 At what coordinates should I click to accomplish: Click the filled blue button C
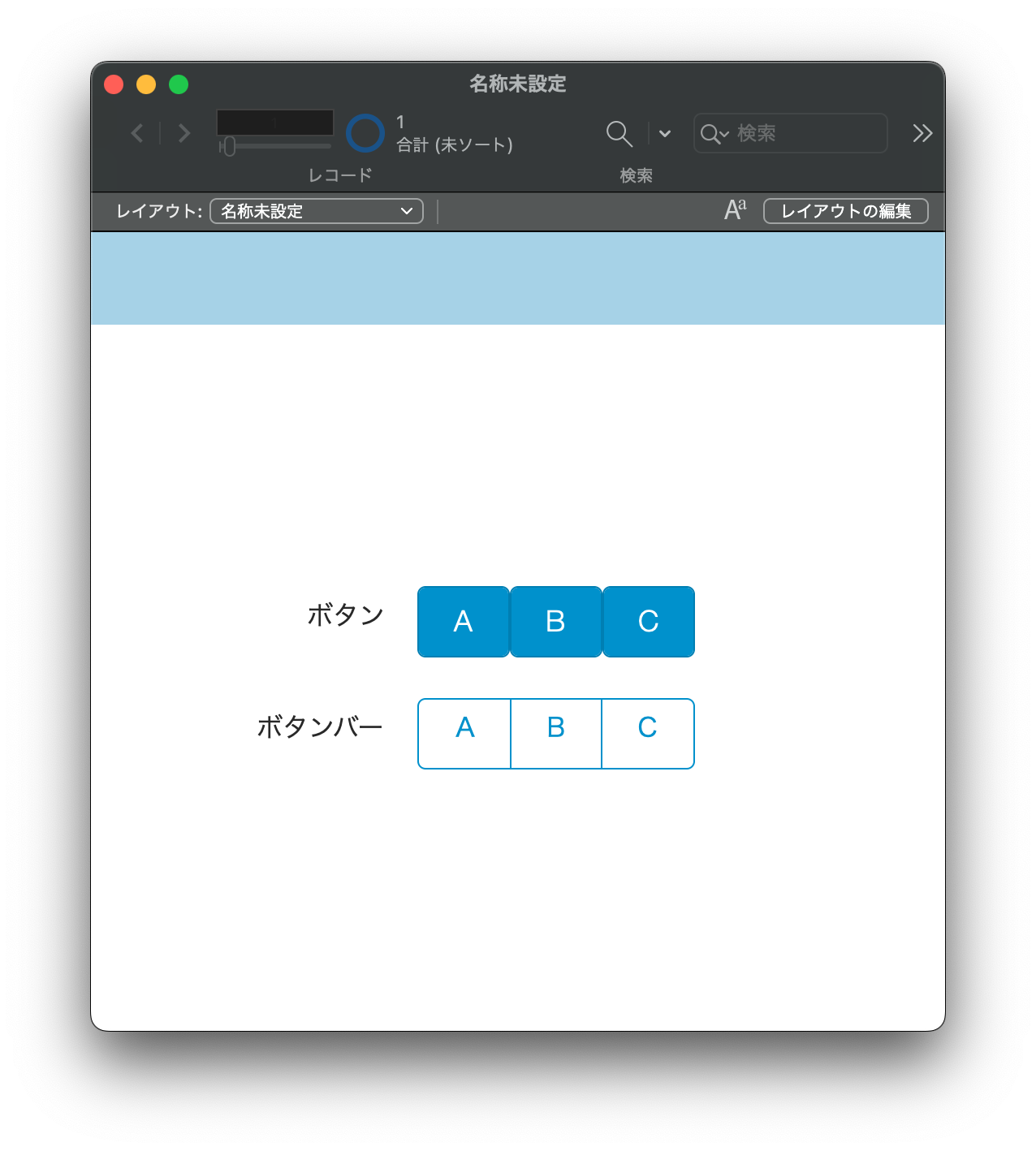649,622
